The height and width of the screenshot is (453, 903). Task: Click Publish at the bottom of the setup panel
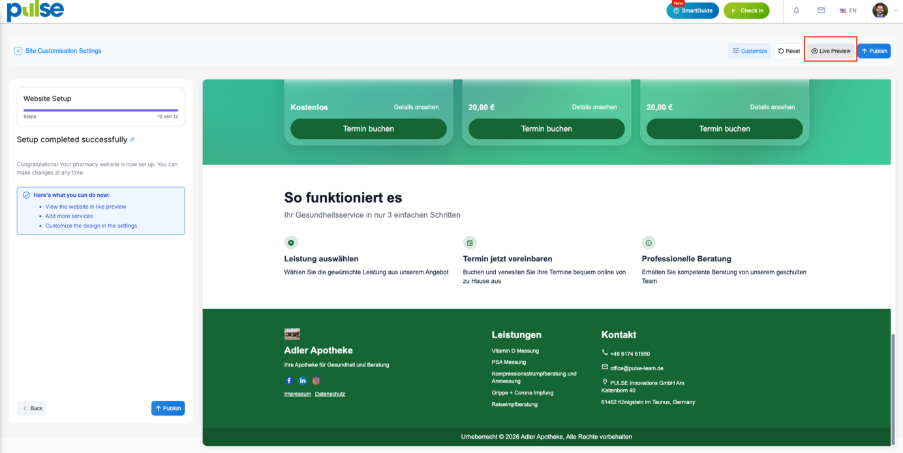[168, 408]
